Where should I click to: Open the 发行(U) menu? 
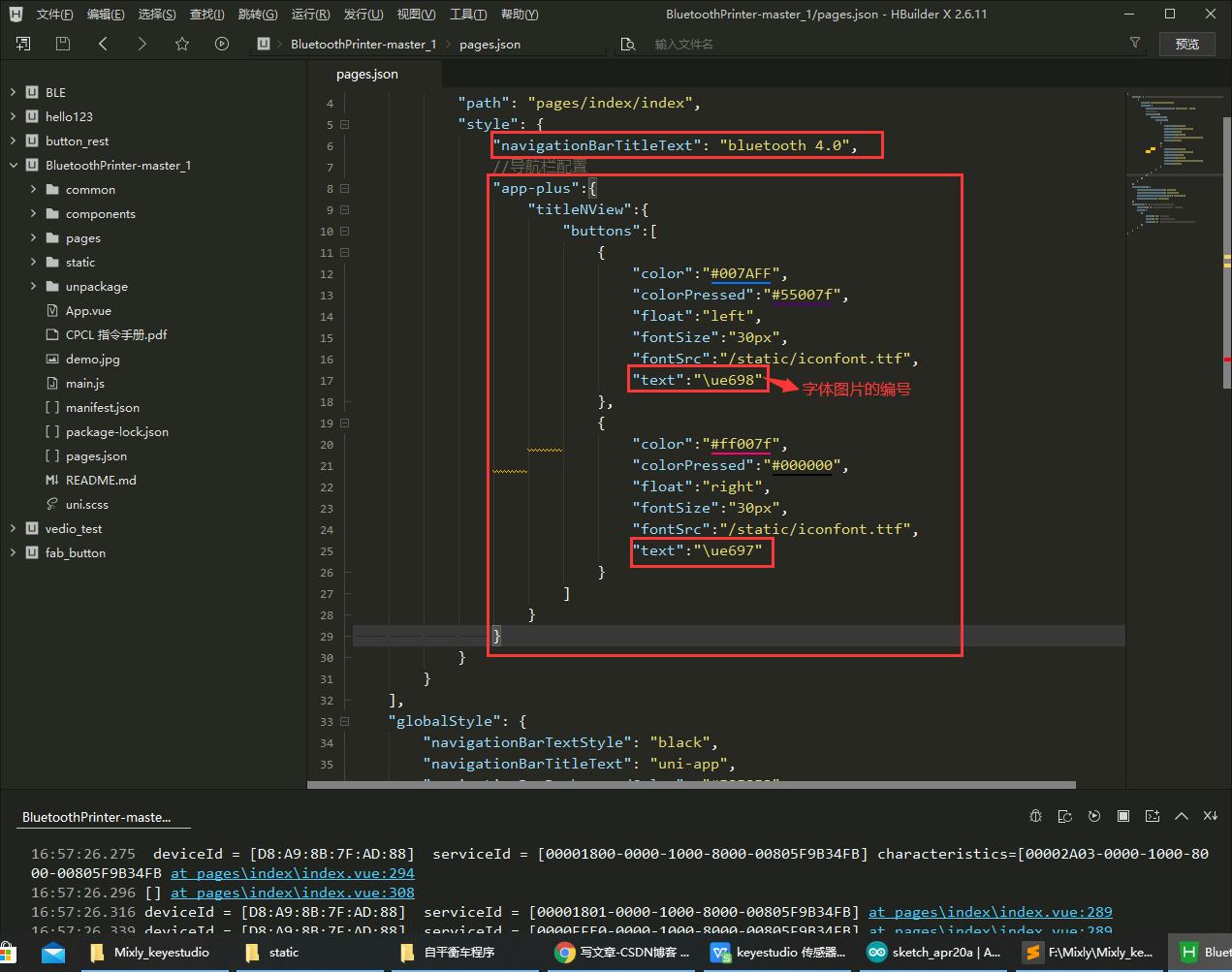point(363,14)
